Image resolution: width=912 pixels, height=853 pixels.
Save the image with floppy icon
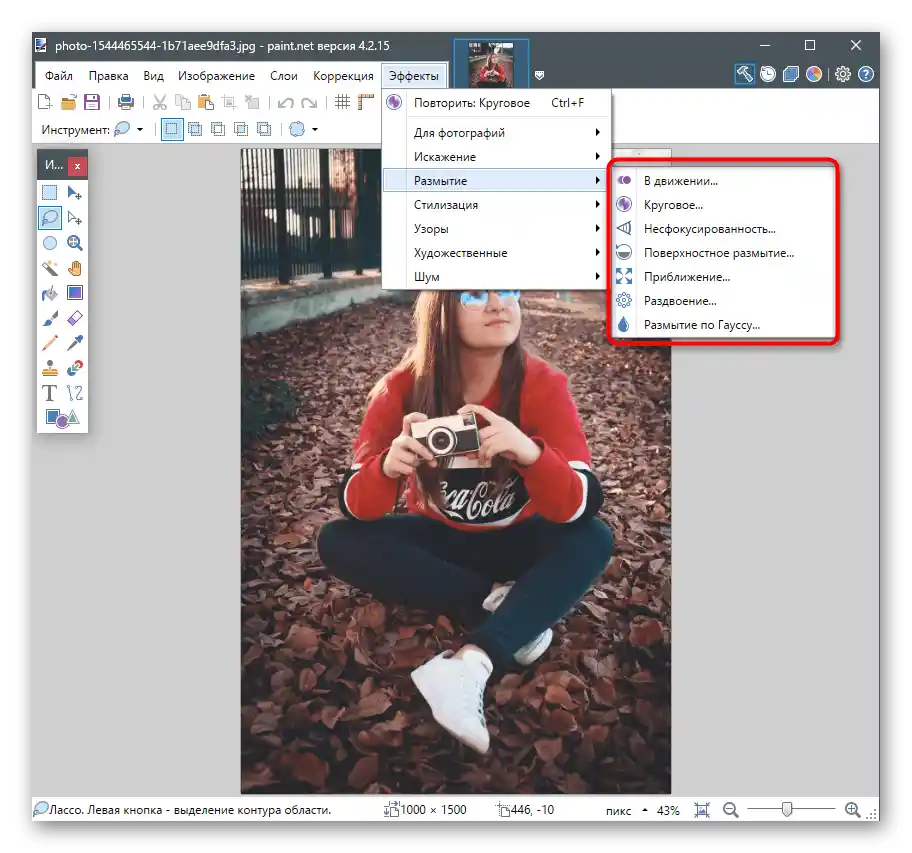(92, 102)
